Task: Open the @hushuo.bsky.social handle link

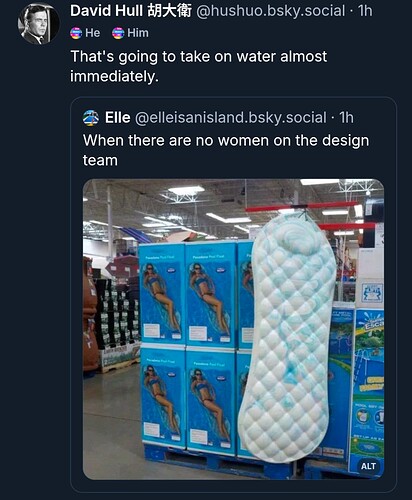Action: [271, 11]
